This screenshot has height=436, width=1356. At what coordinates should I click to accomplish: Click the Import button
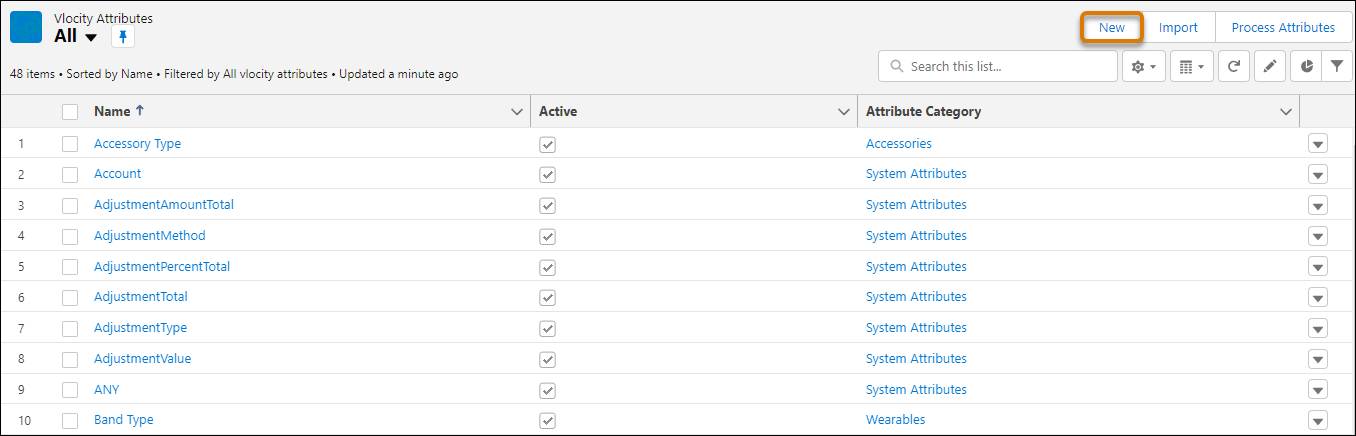click(x=1178, y=28)
